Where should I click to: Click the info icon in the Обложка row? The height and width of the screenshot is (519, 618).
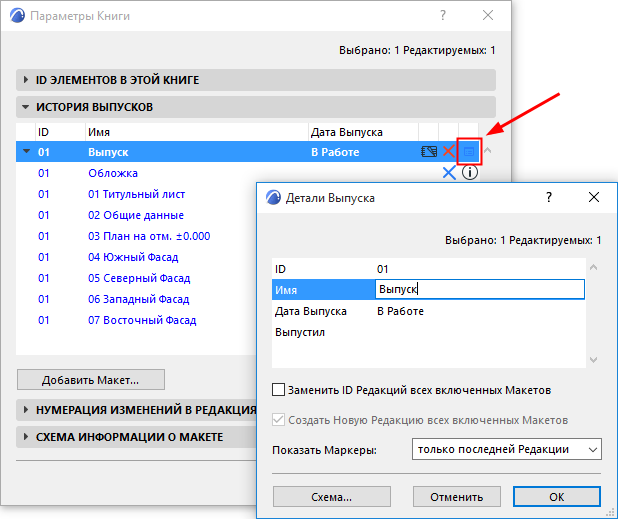click(x=469, y=172)
